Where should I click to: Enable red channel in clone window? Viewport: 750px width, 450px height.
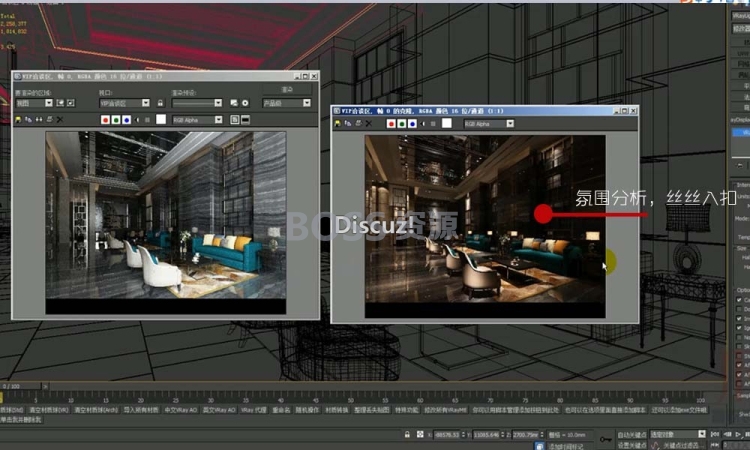391,123
